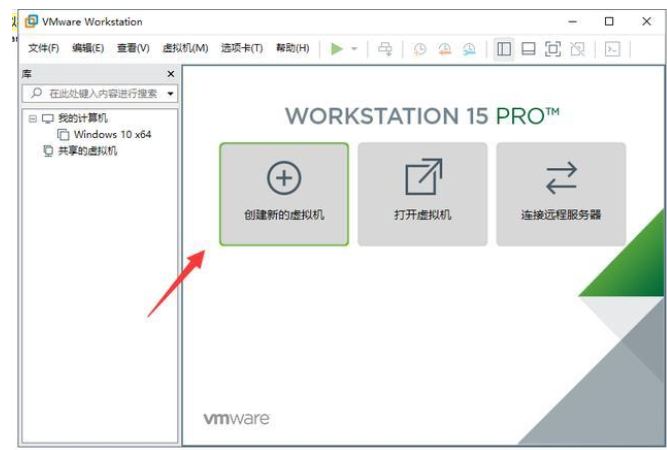Click the library search input field
The width and height of the screenshot is (667, 450).
(100, 93)
